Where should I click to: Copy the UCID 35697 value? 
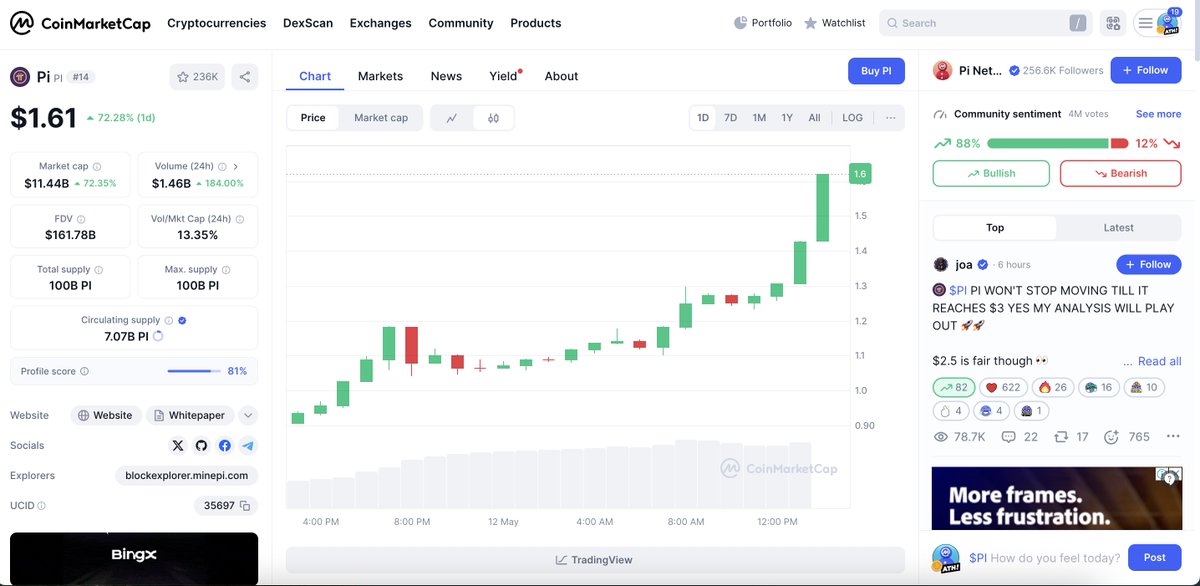245,506
